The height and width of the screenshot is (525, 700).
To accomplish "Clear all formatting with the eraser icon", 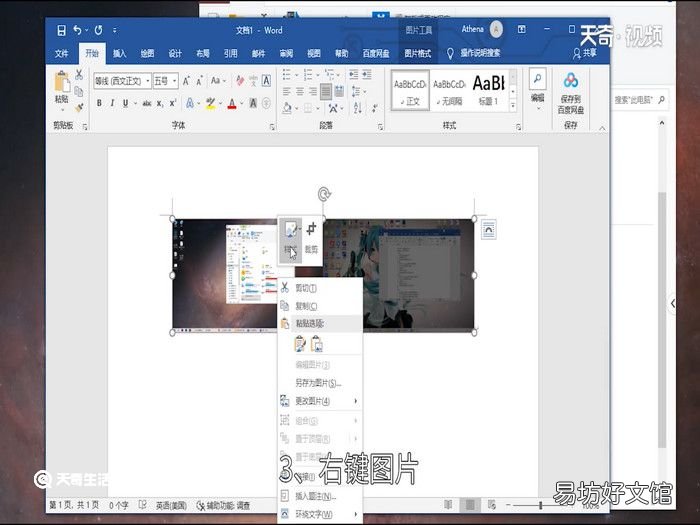I will coord(240,80).
